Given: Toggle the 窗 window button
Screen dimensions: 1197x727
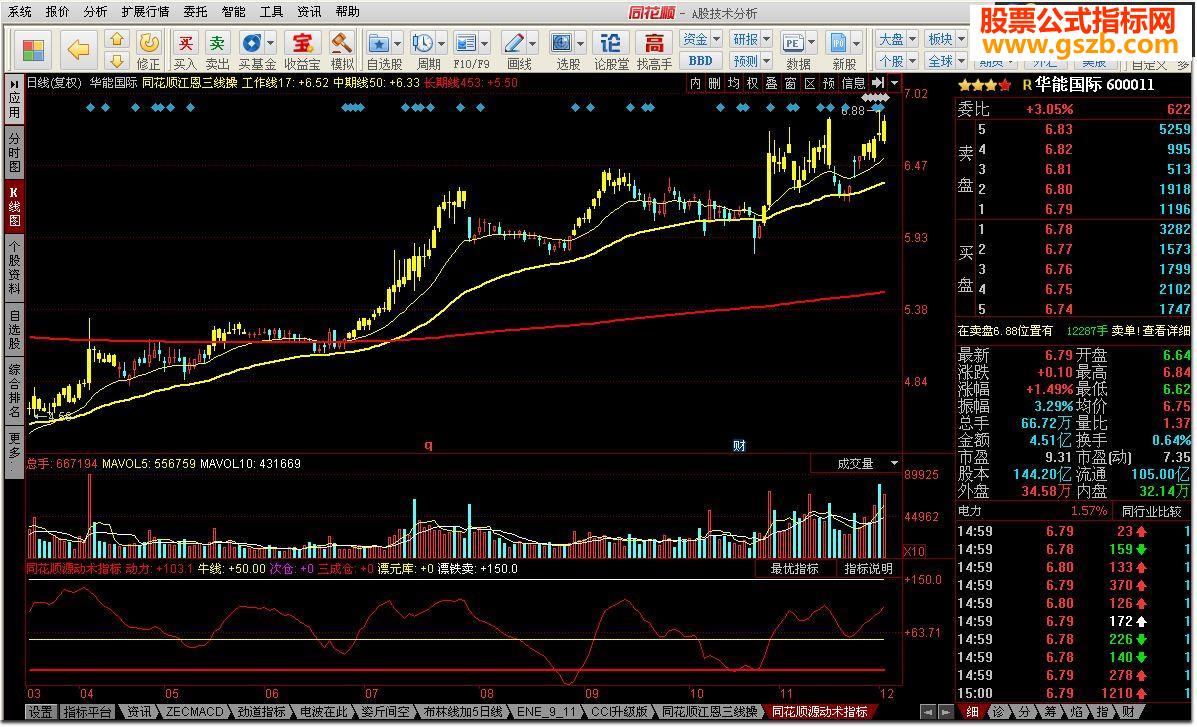Looking at the screenshot, I should click(x=790, y=82).
